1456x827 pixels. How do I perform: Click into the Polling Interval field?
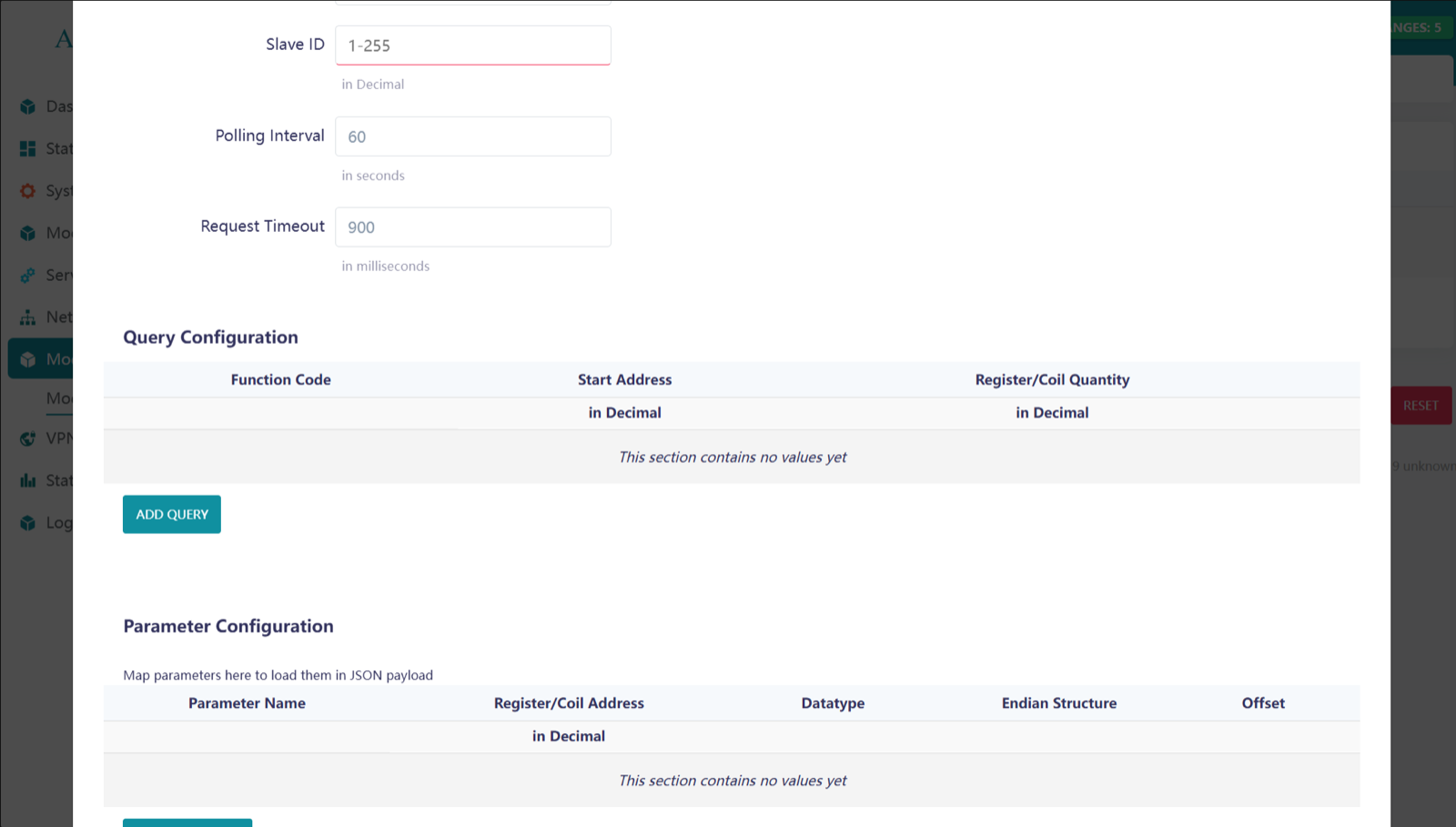[x=472, y=136]
